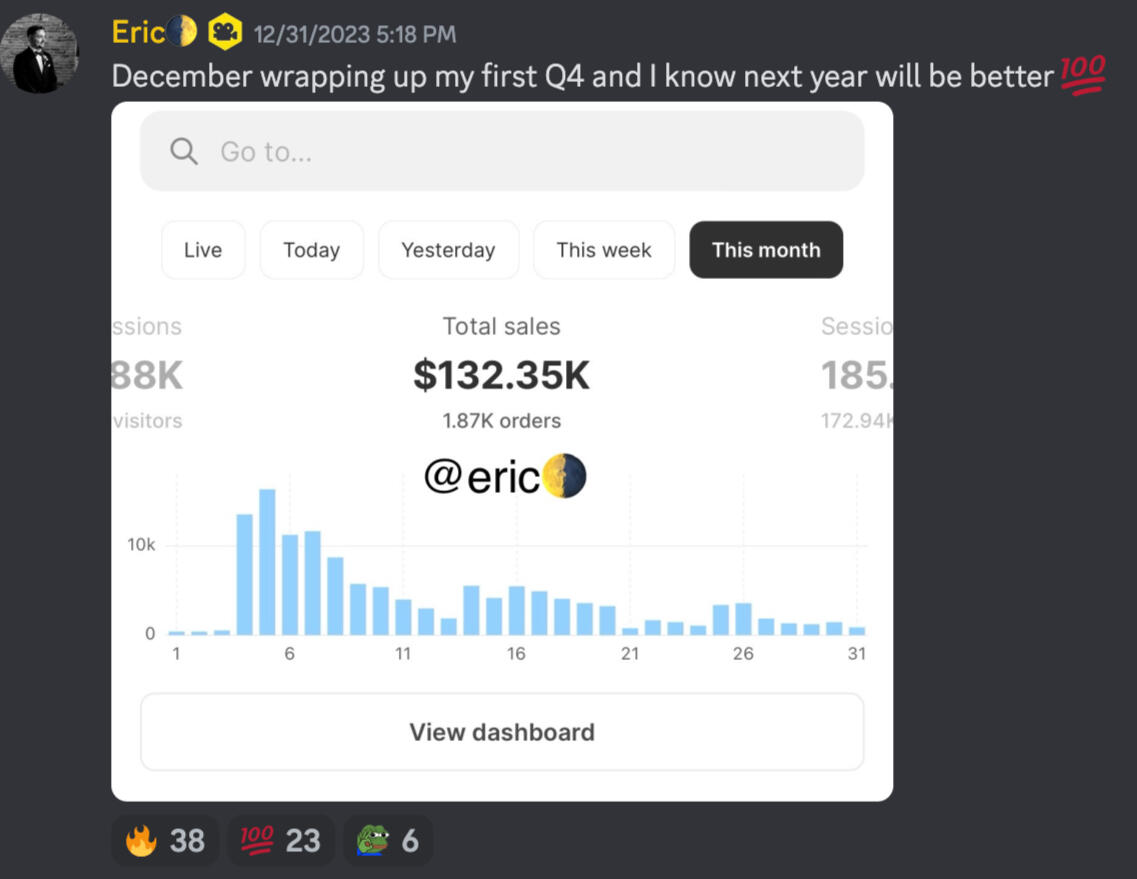Click the tallest sales bar in chart
This screenshot has width=1137, height=879.
267,561
